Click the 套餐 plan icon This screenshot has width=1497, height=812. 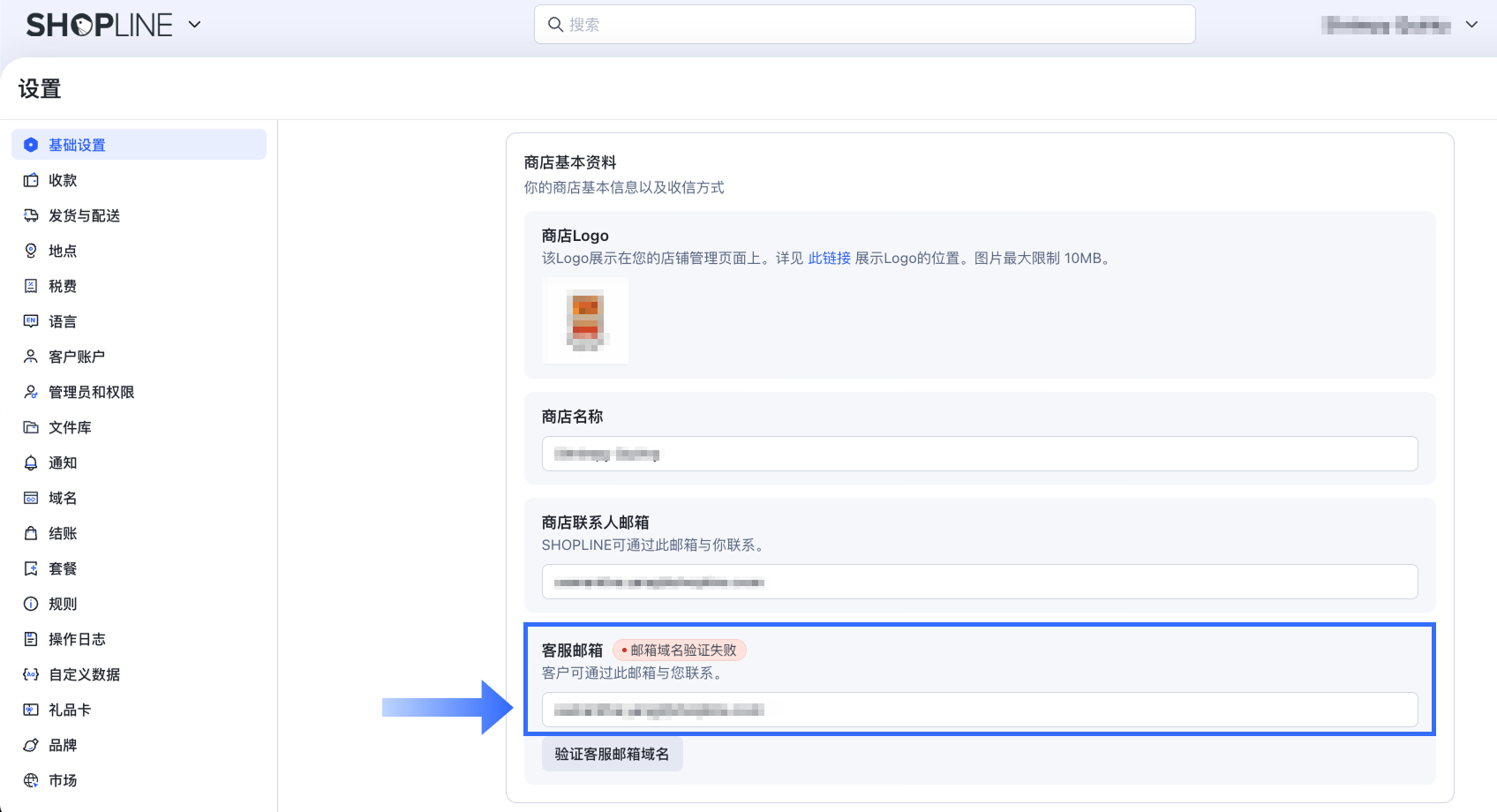click(x=31, y=568)
